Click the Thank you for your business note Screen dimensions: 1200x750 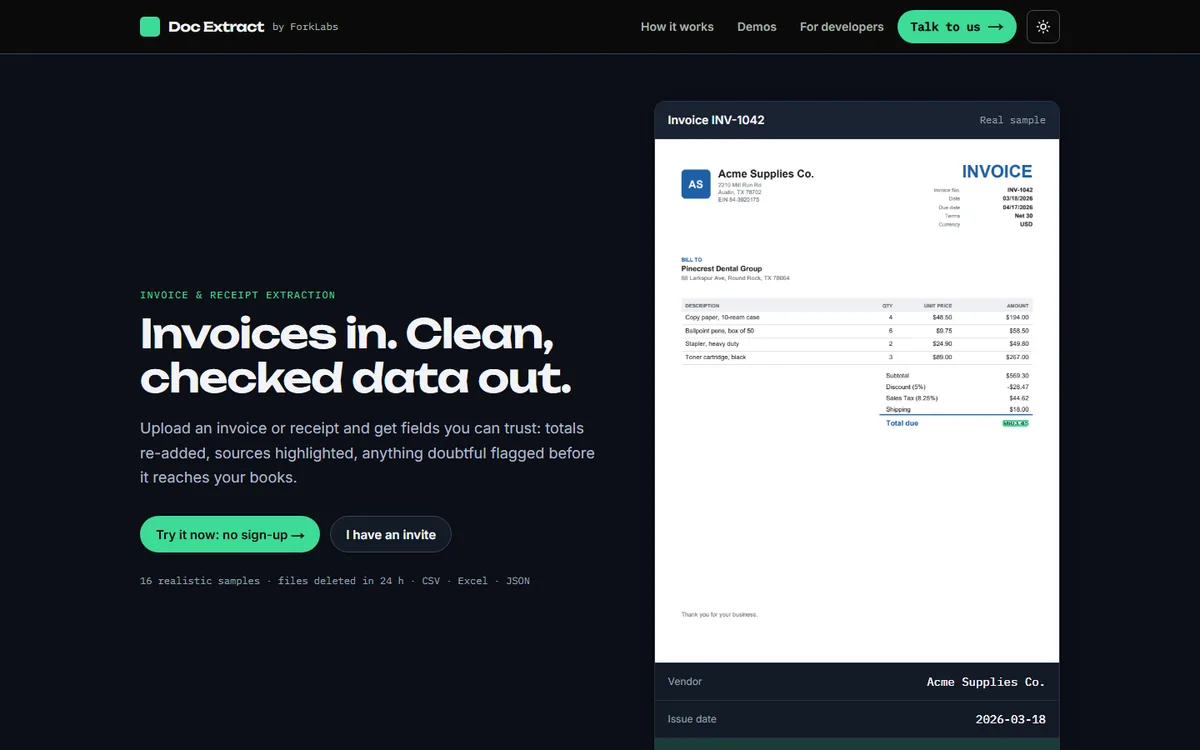[720, 614]
